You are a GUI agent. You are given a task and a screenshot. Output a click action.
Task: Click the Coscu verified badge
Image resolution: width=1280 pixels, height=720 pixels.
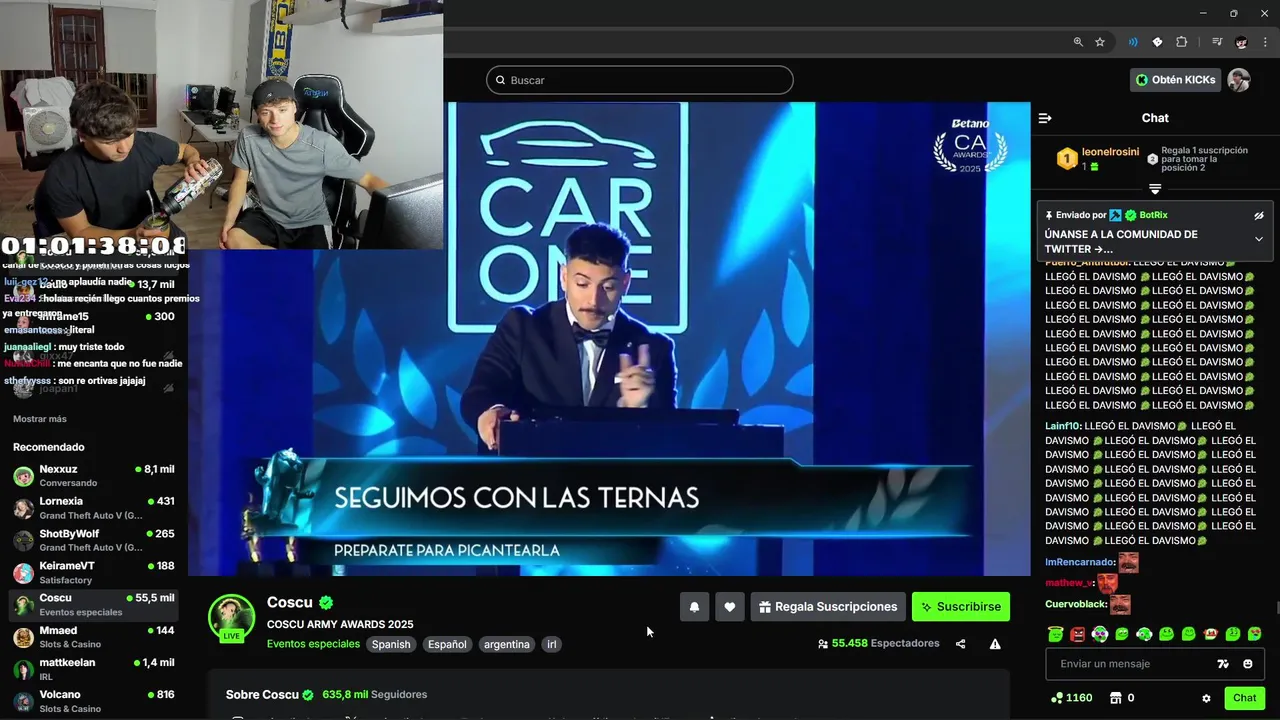coord(326,602)
